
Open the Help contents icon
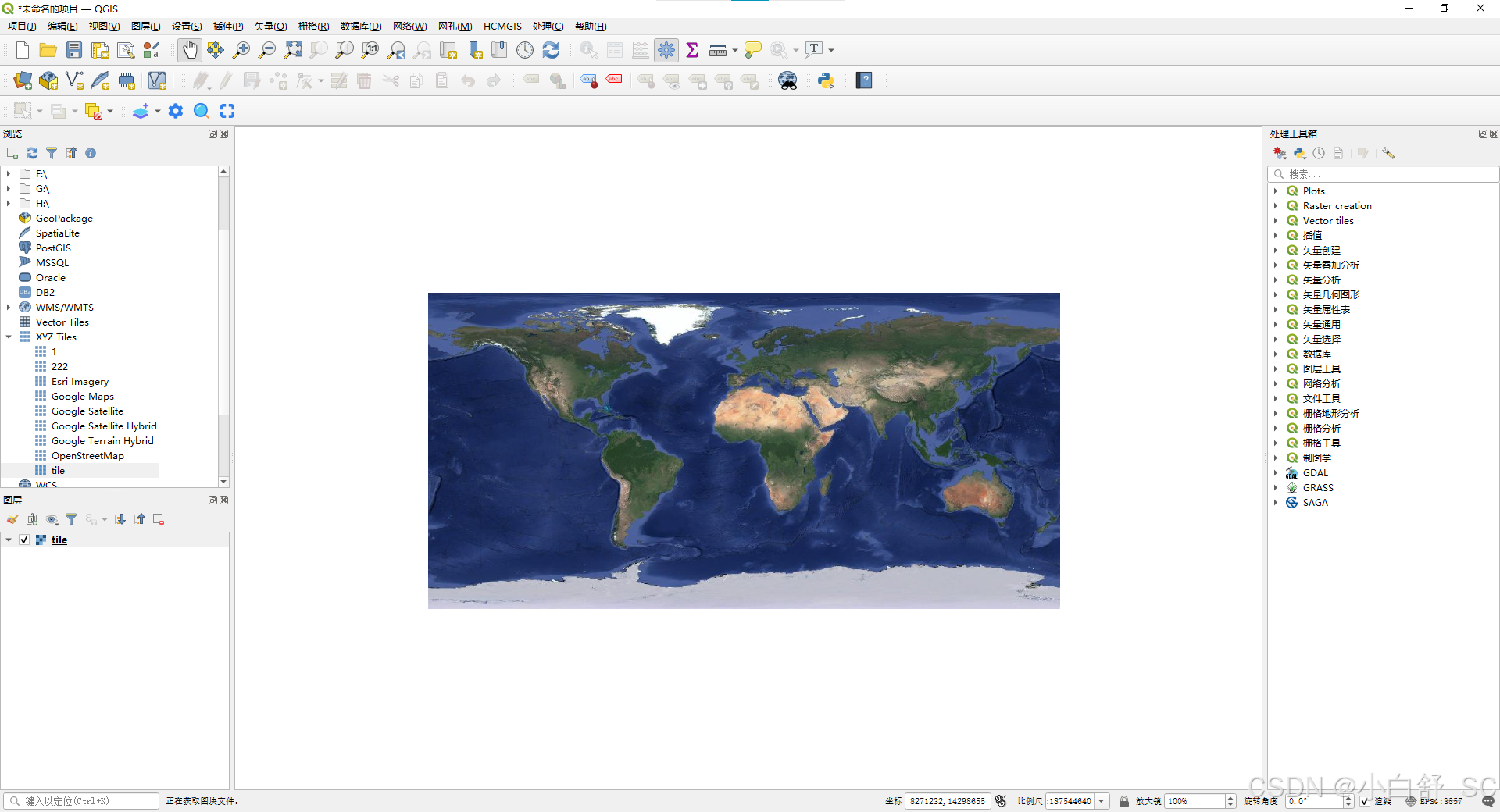point(864,80)
